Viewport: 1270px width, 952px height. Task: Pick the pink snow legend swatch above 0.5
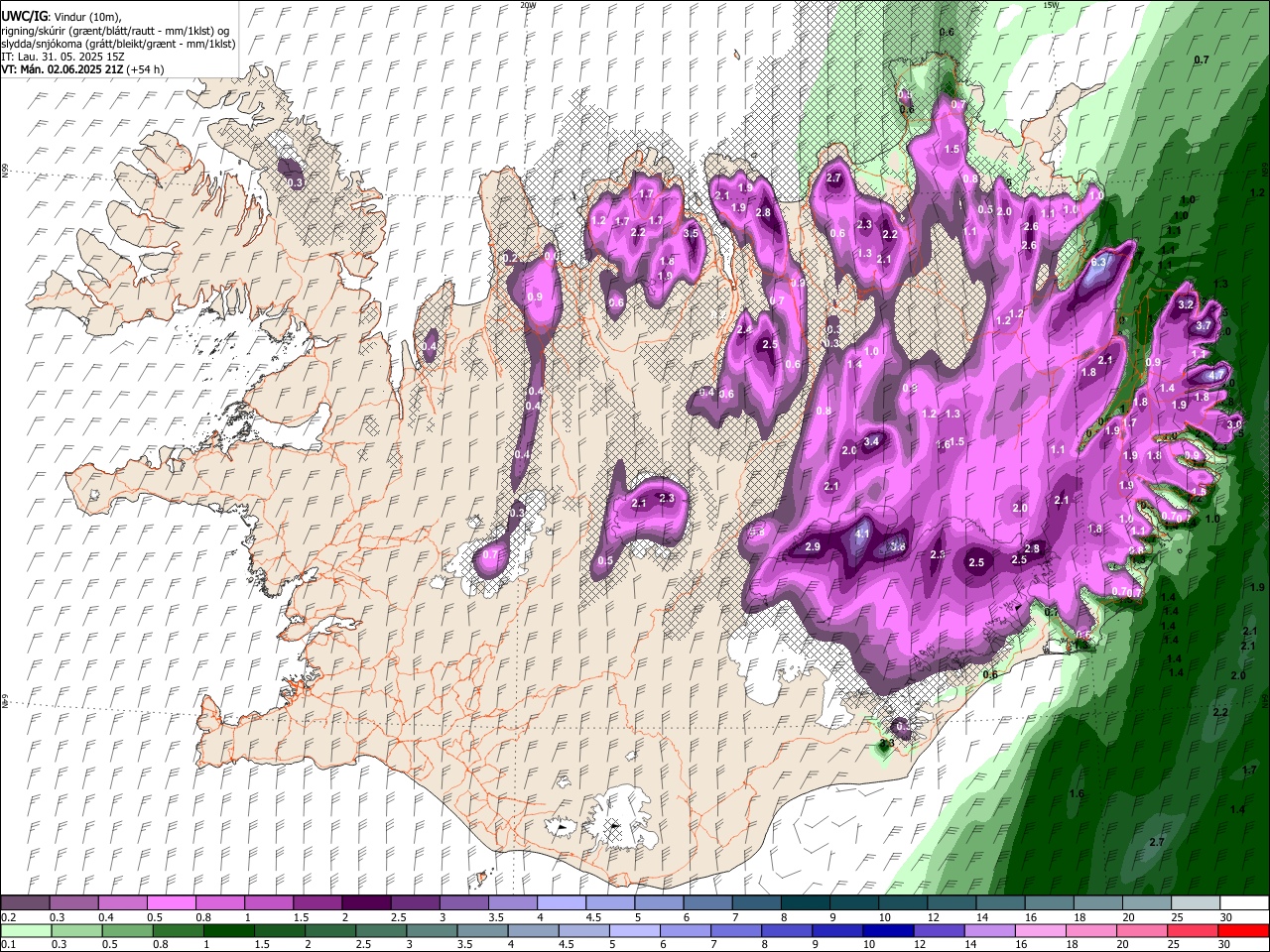pos(171,903)
